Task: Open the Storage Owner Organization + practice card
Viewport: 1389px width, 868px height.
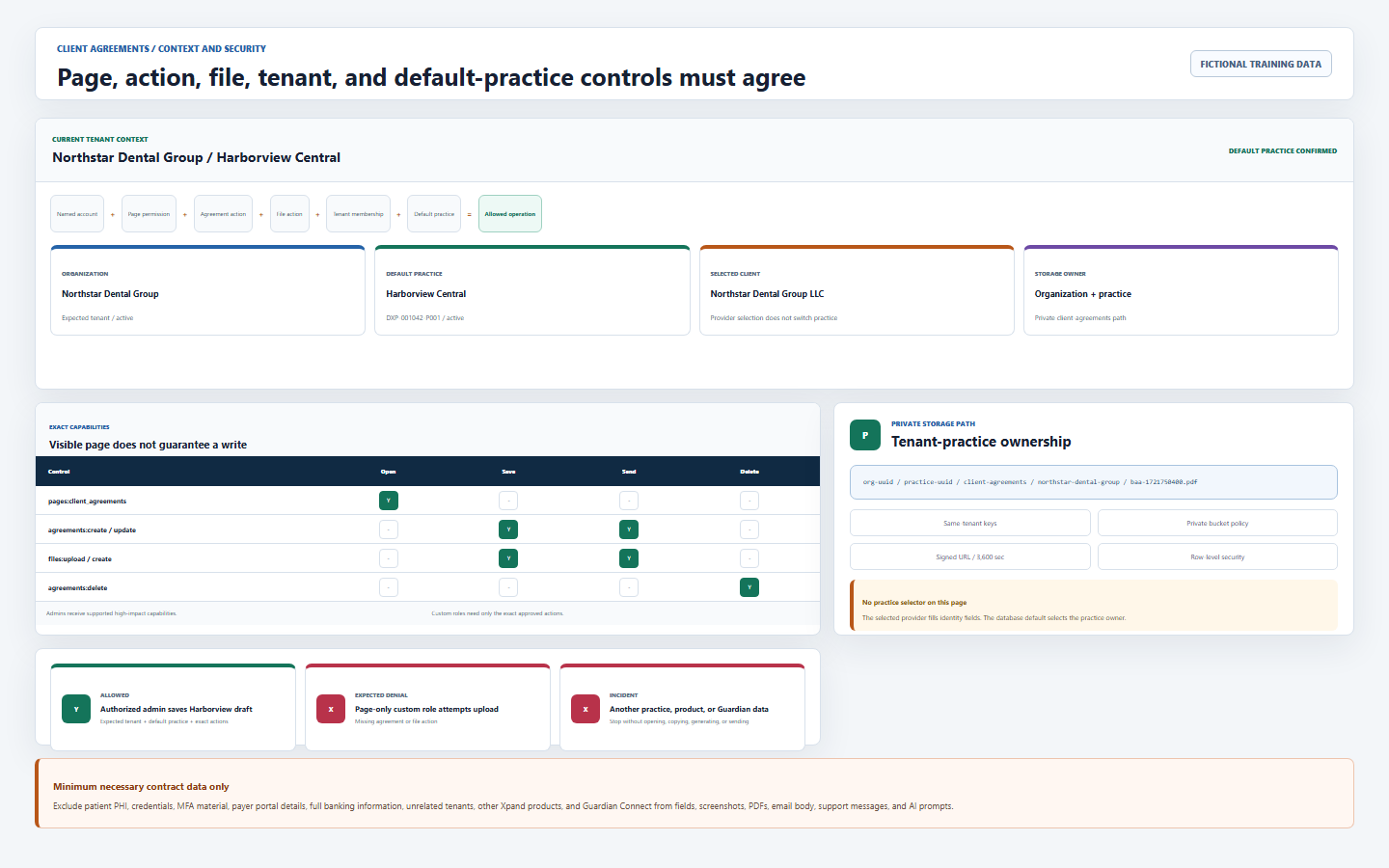Action: (1181, 290)
